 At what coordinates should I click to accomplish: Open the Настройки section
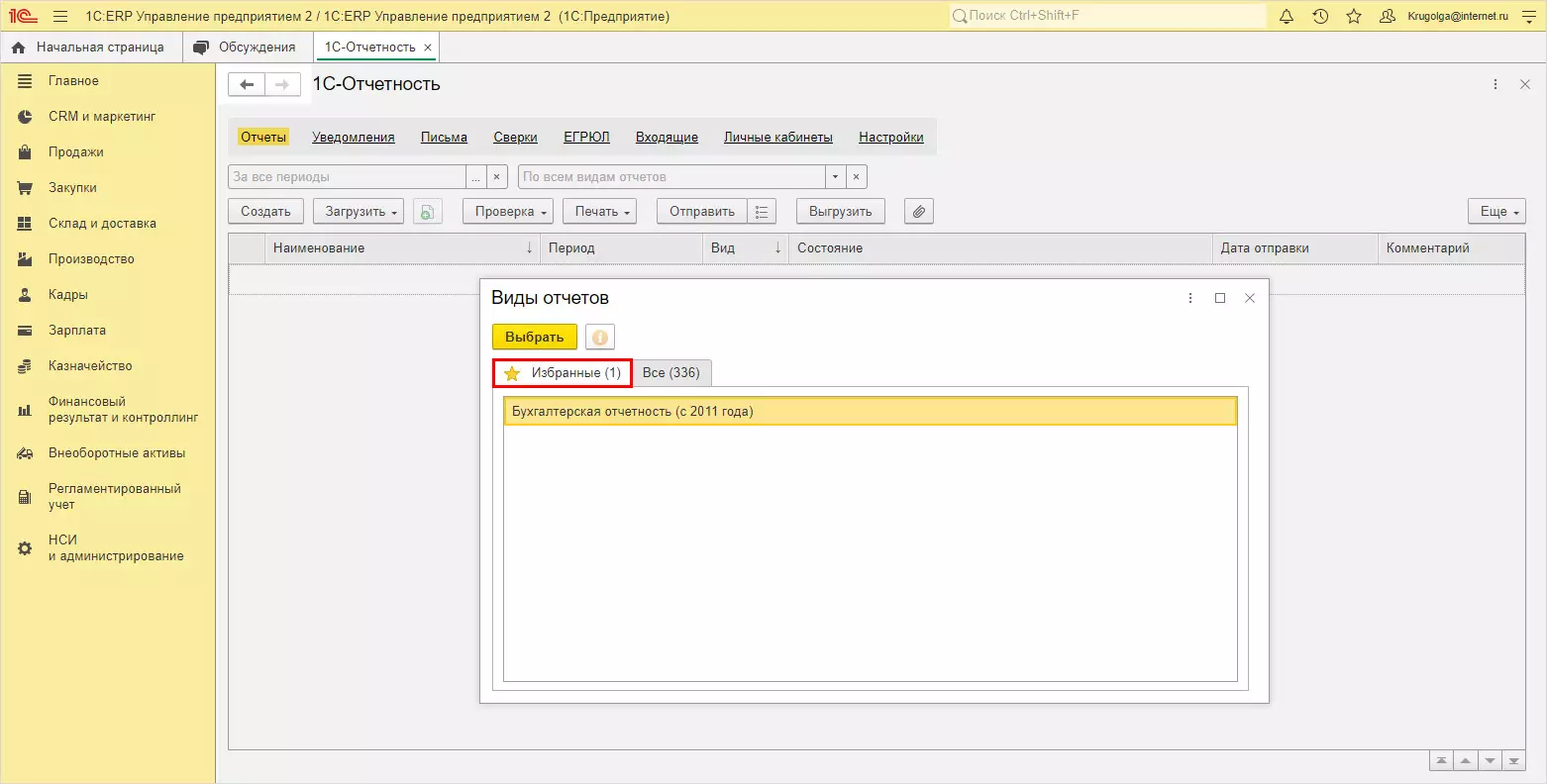(x=891, y=138)
